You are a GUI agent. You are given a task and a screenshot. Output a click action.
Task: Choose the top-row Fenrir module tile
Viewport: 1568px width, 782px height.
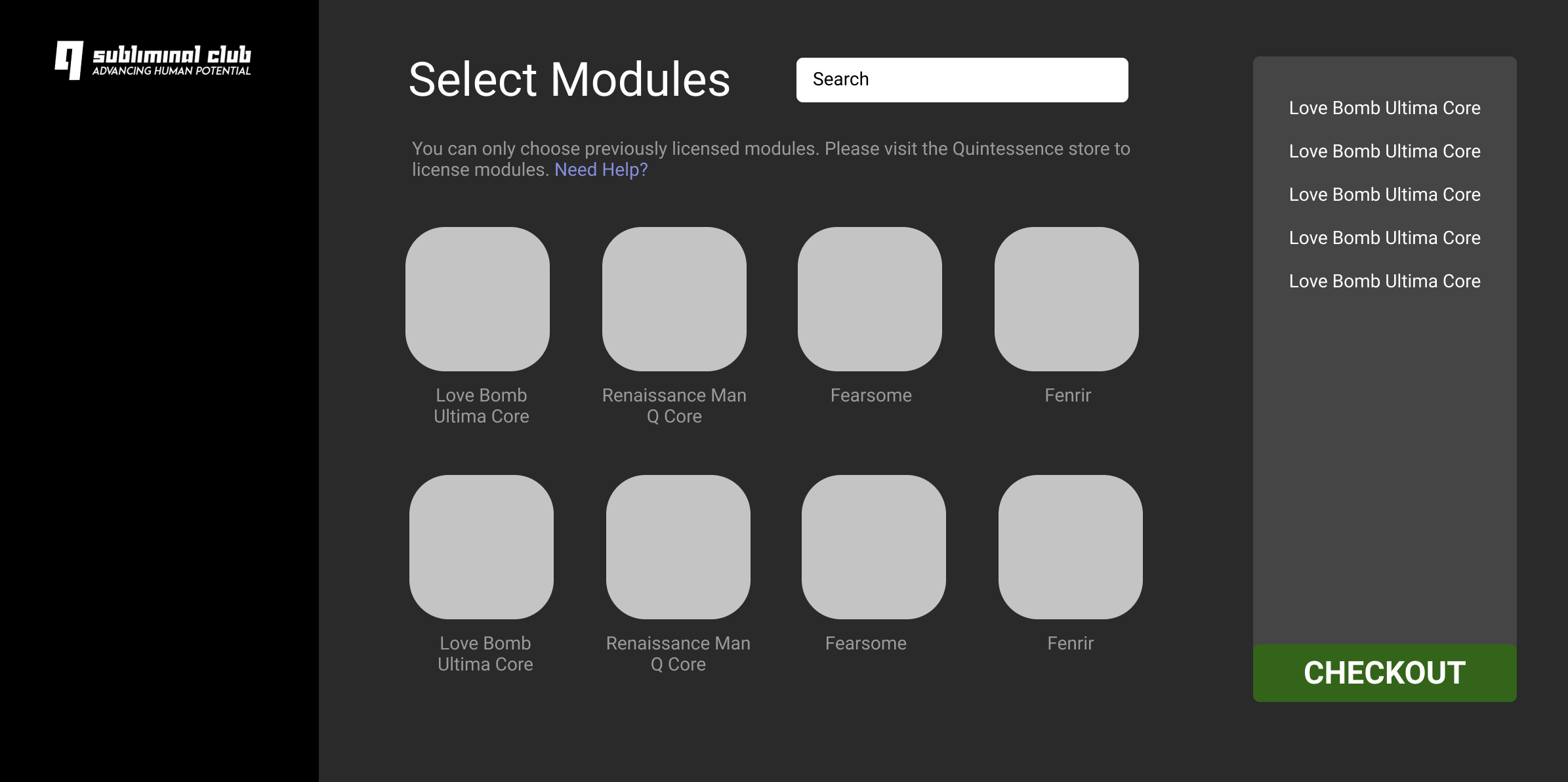pyautogui.click(x=1067, y=299)
